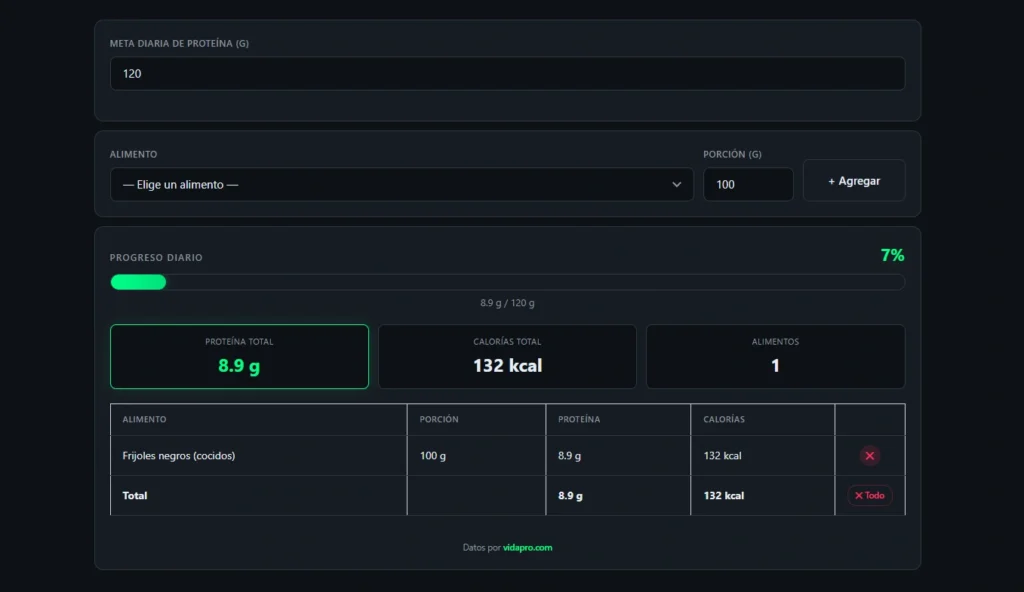This screenshot has height=592, width=1024.
Task: Click the bold Total row label
Action: coord(132,495)
